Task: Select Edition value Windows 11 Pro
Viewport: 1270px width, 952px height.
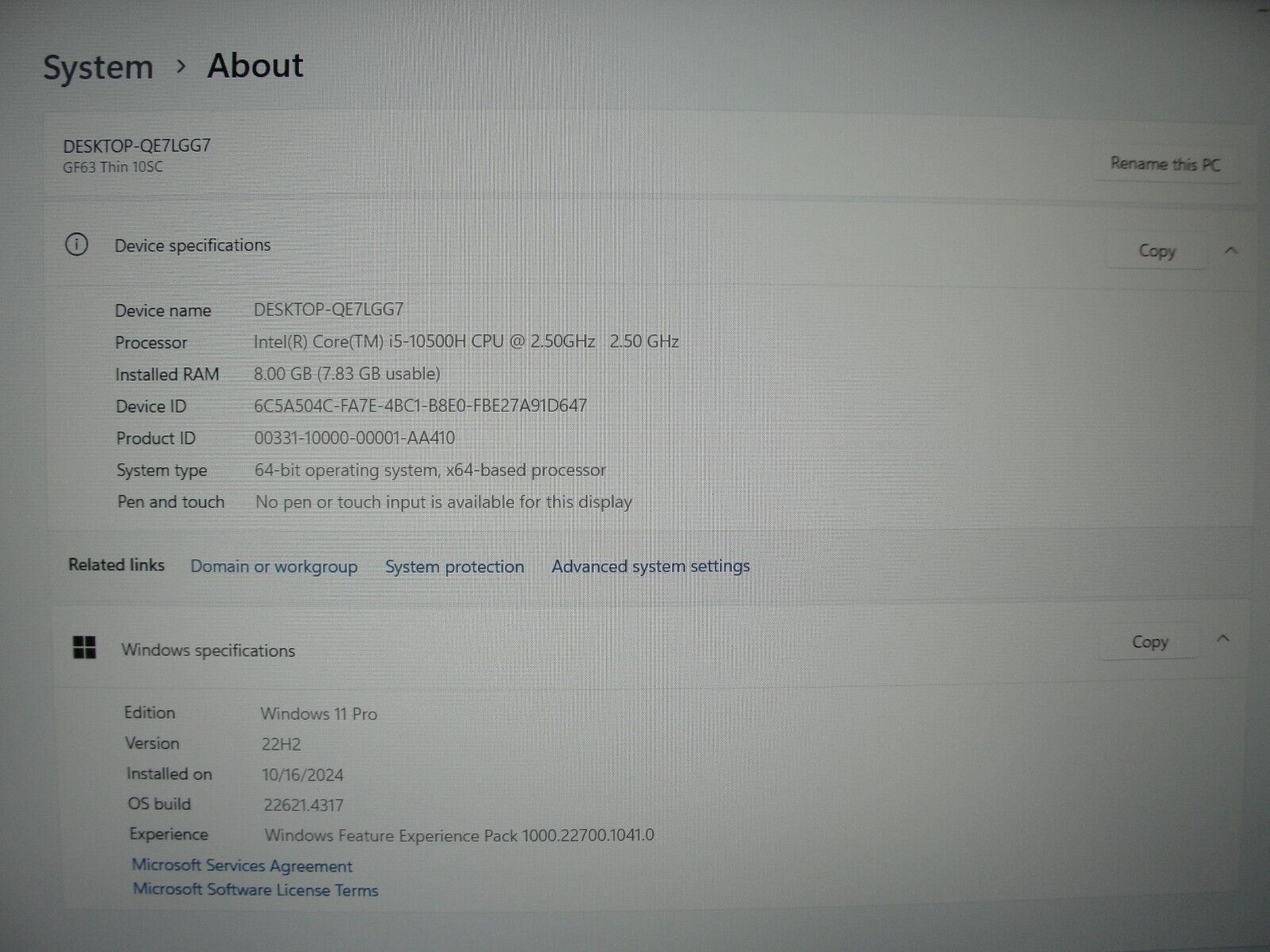Action: tap(319, 713)
